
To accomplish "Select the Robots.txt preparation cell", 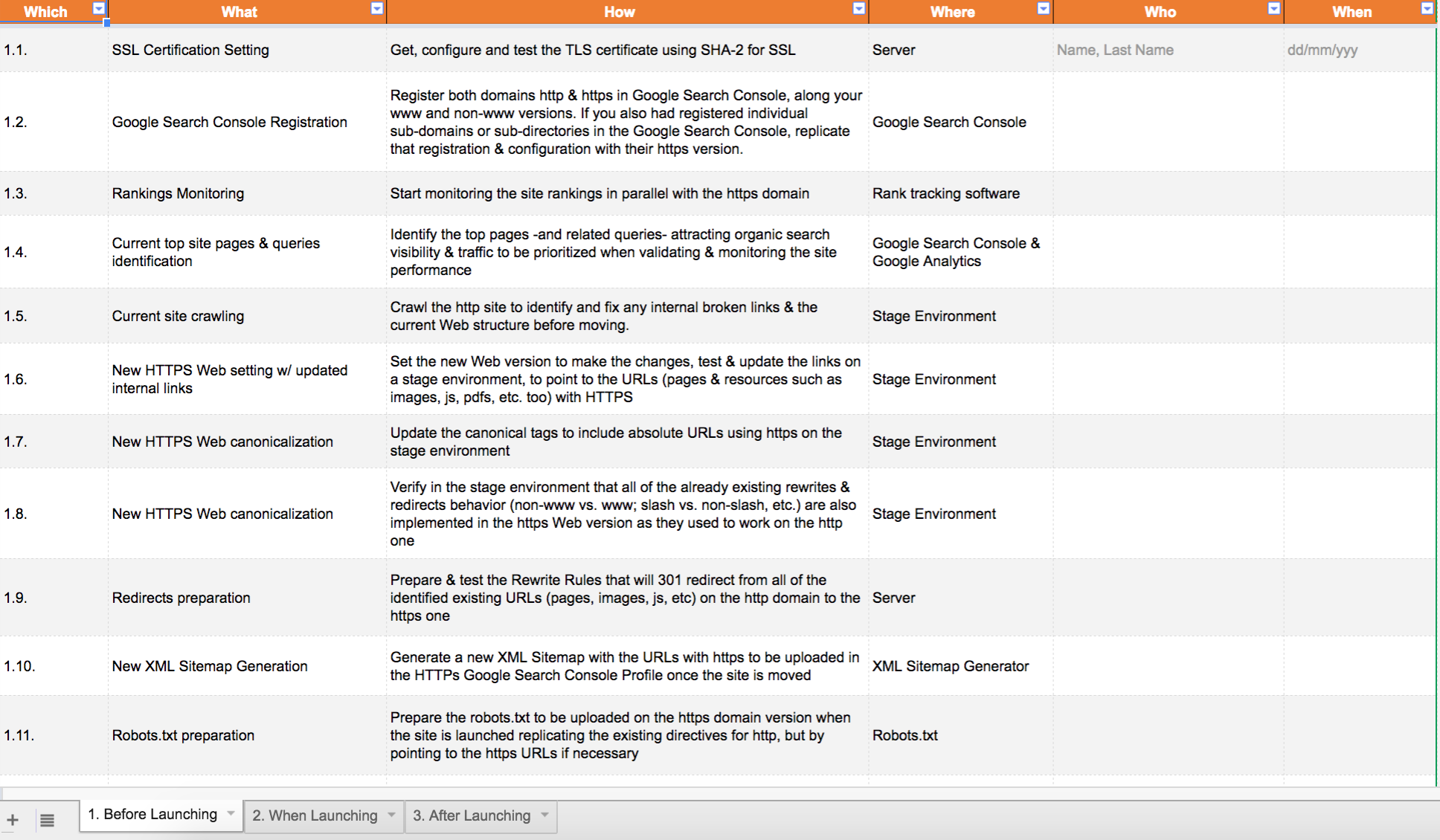I will coord(247,735).
